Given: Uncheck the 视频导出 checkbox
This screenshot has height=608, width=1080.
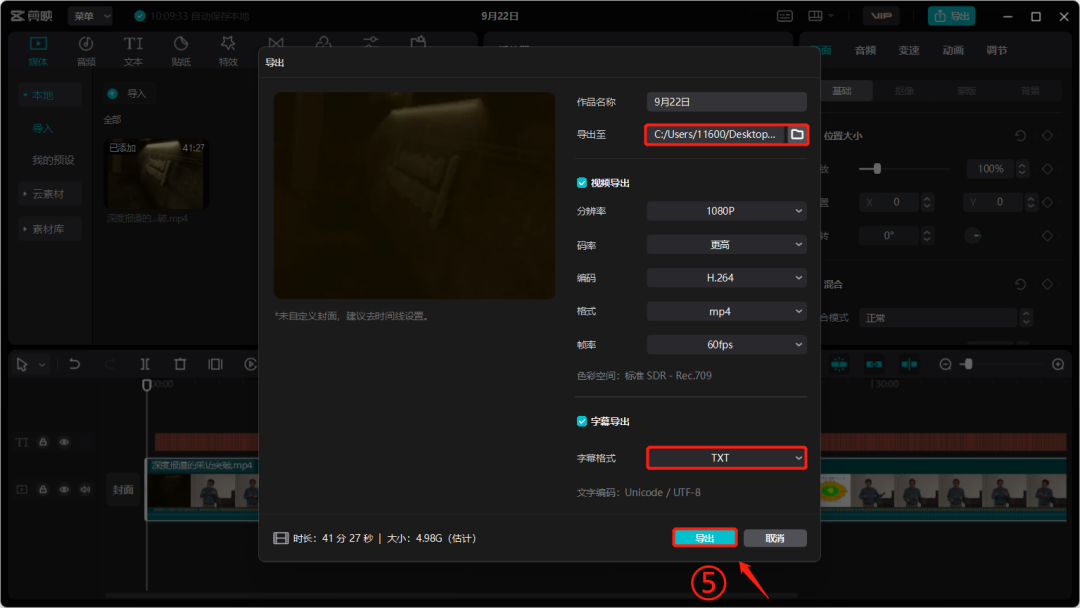Looking at the screenshot, I should (x=581, y=182).
